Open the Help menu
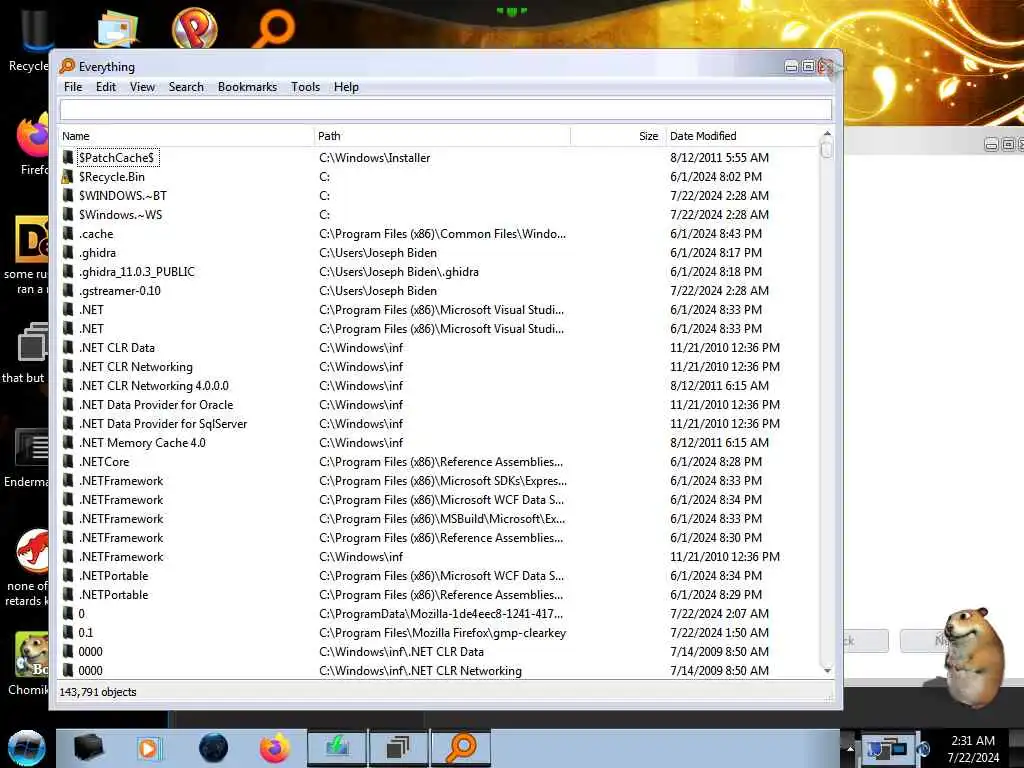Image resolution: width=1024 pixels, height=768 pixels. [x=346, y=87]
